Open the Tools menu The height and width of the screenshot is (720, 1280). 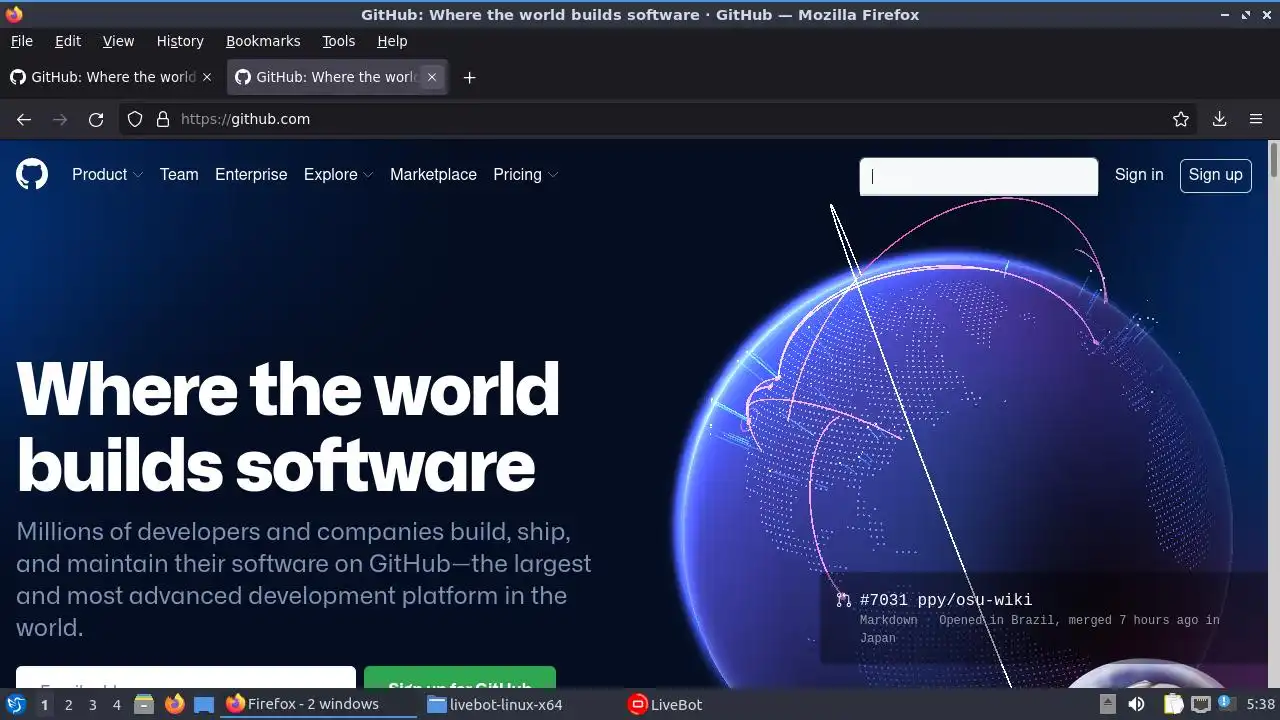point(338,41)
